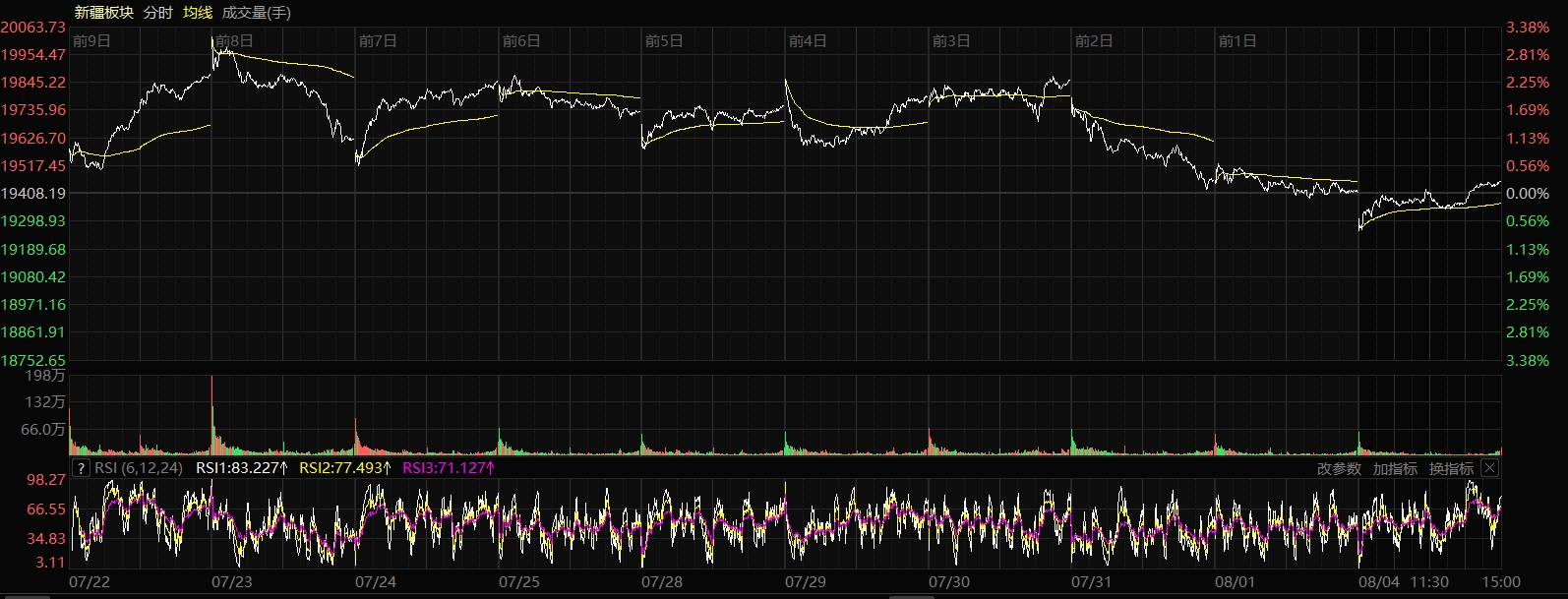The width and height of the screenshot is (1568, 599).
Task: Click the magenta RSI3:71.127 value label
Action: (x=449, y=468)
